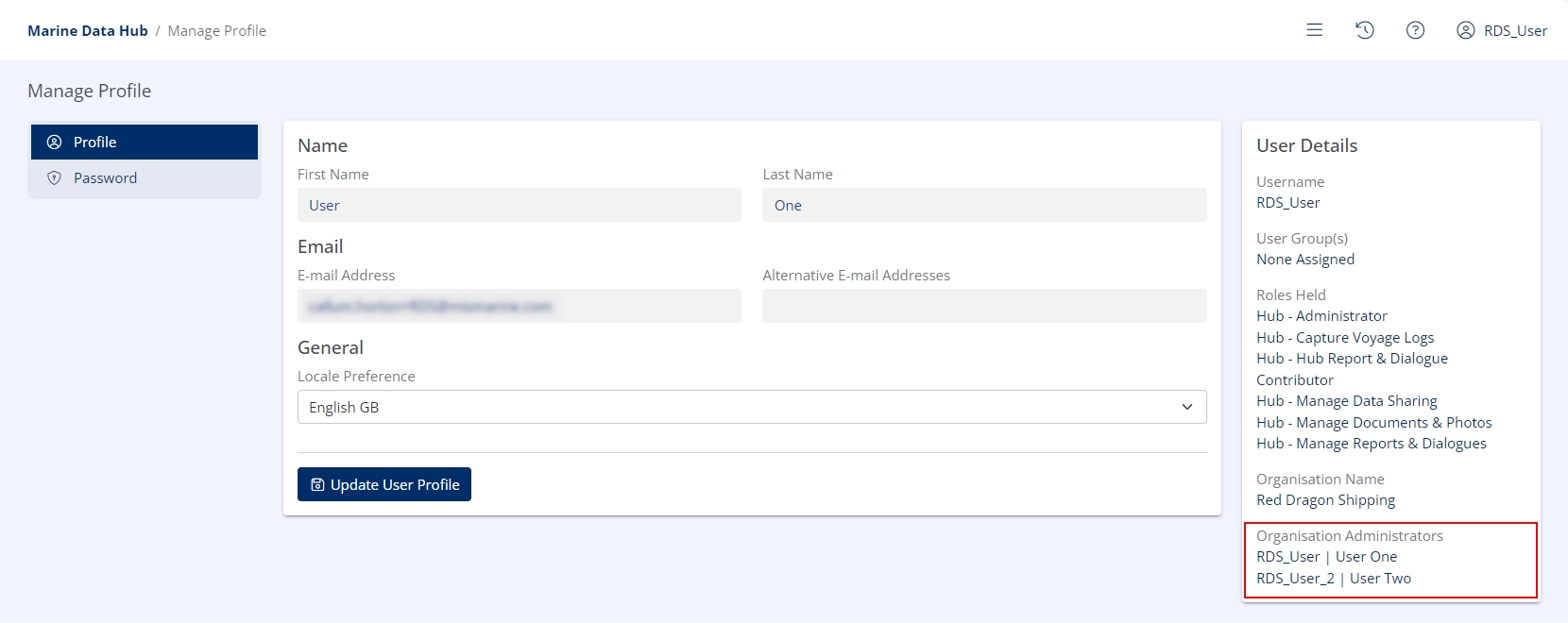Switch to the Password tab

[x=145, y=178]
